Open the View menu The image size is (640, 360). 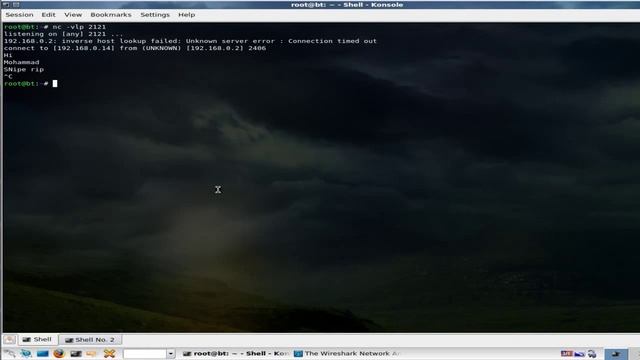(x=73, y=15)
